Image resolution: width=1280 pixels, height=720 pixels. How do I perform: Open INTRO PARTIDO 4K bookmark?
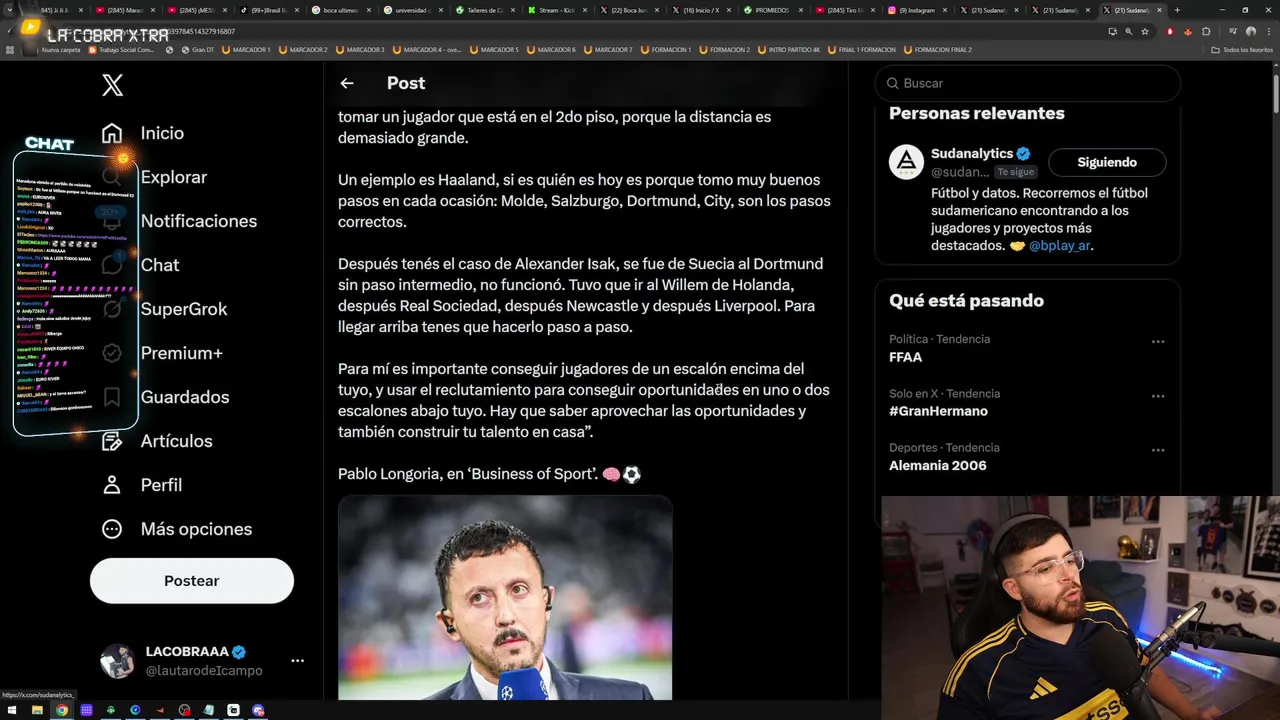click(789, 49)
